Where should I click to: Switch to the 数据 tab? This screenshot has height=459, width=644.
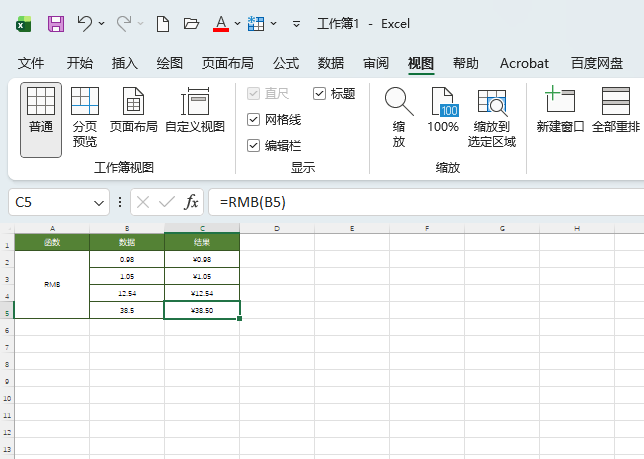pyautogui.click(x=331, y=63)
